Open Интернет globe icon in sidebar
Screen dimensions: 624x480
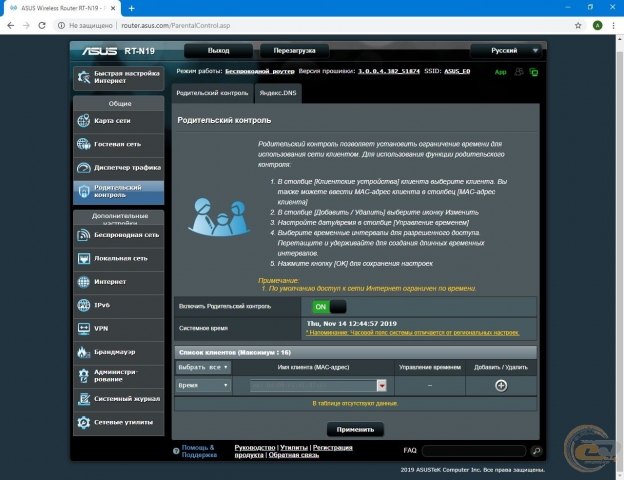[x=84, y=282]
